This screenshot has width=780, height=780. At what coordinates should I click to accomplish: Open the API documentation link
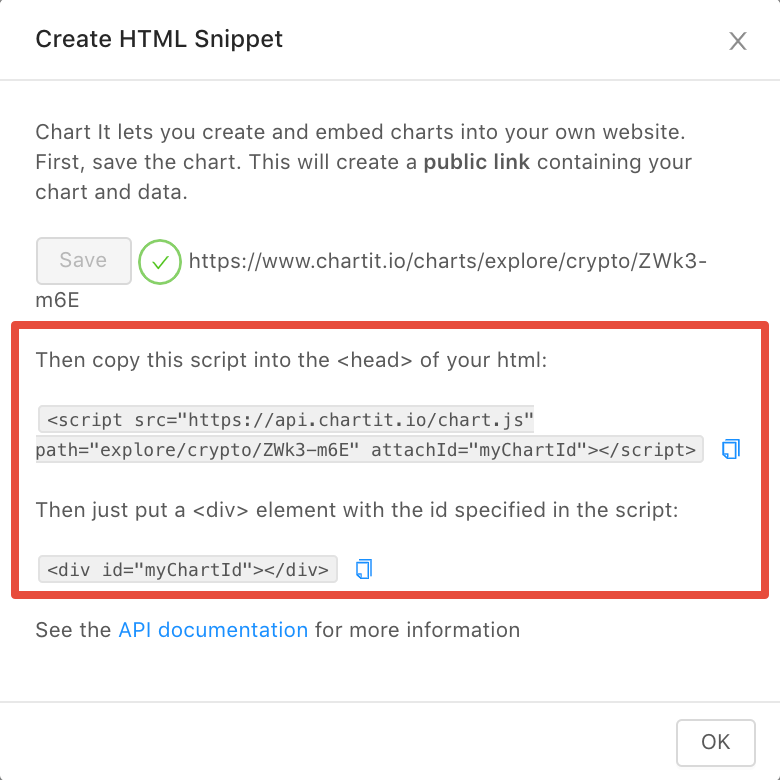[213, 630]
